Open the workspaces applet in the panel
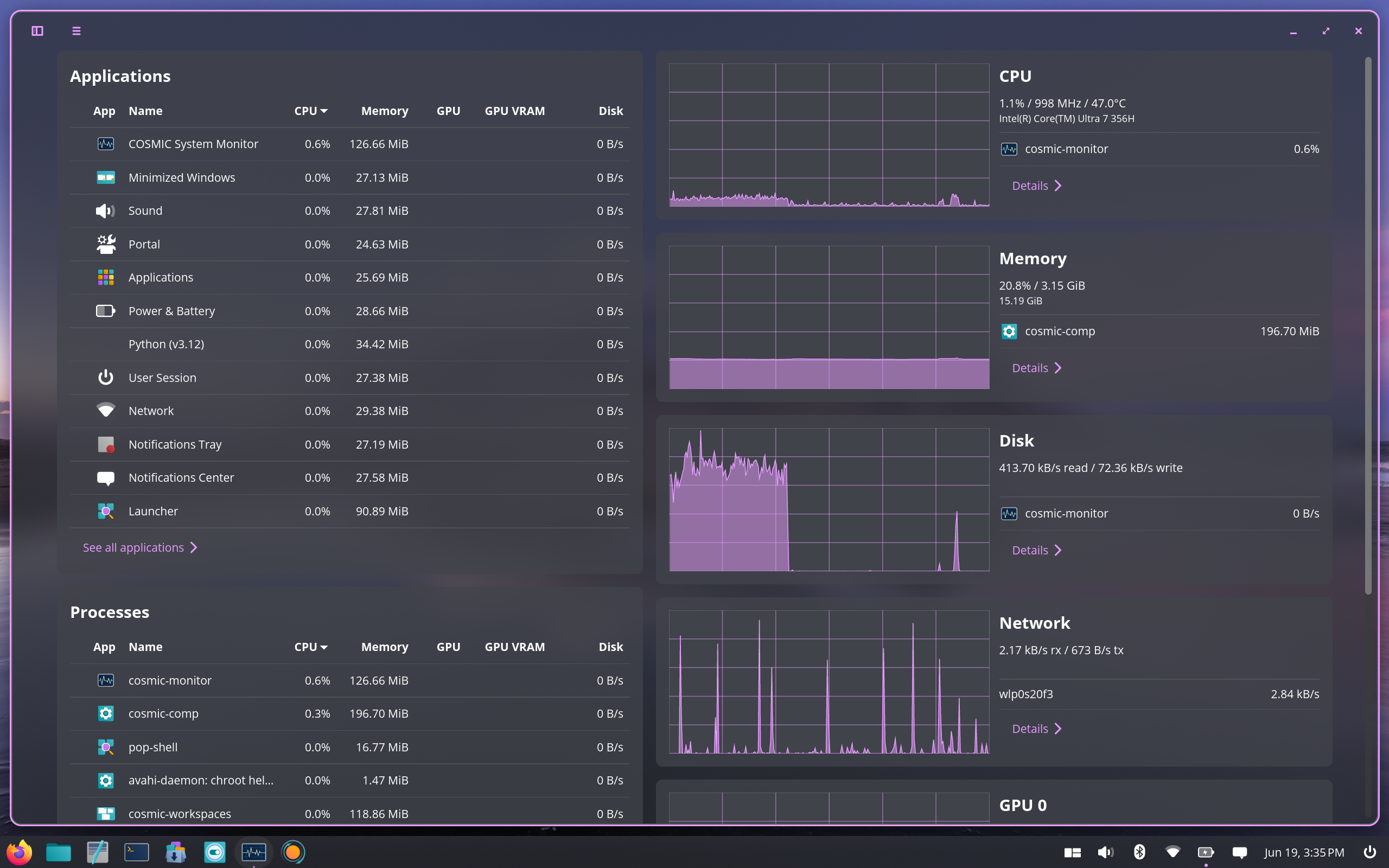This screenshot has width=1389, height=868. (x=1072, y=852)
